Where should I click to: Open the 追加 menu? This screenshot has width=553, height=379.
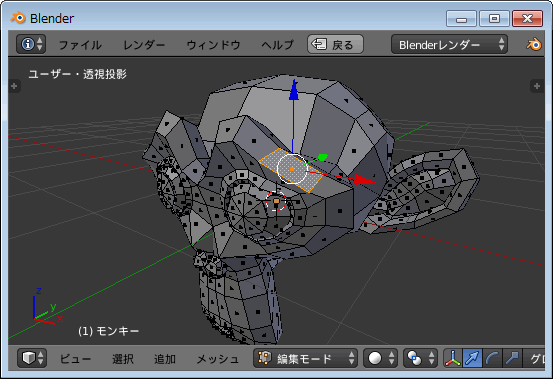(x=165, y=359)
